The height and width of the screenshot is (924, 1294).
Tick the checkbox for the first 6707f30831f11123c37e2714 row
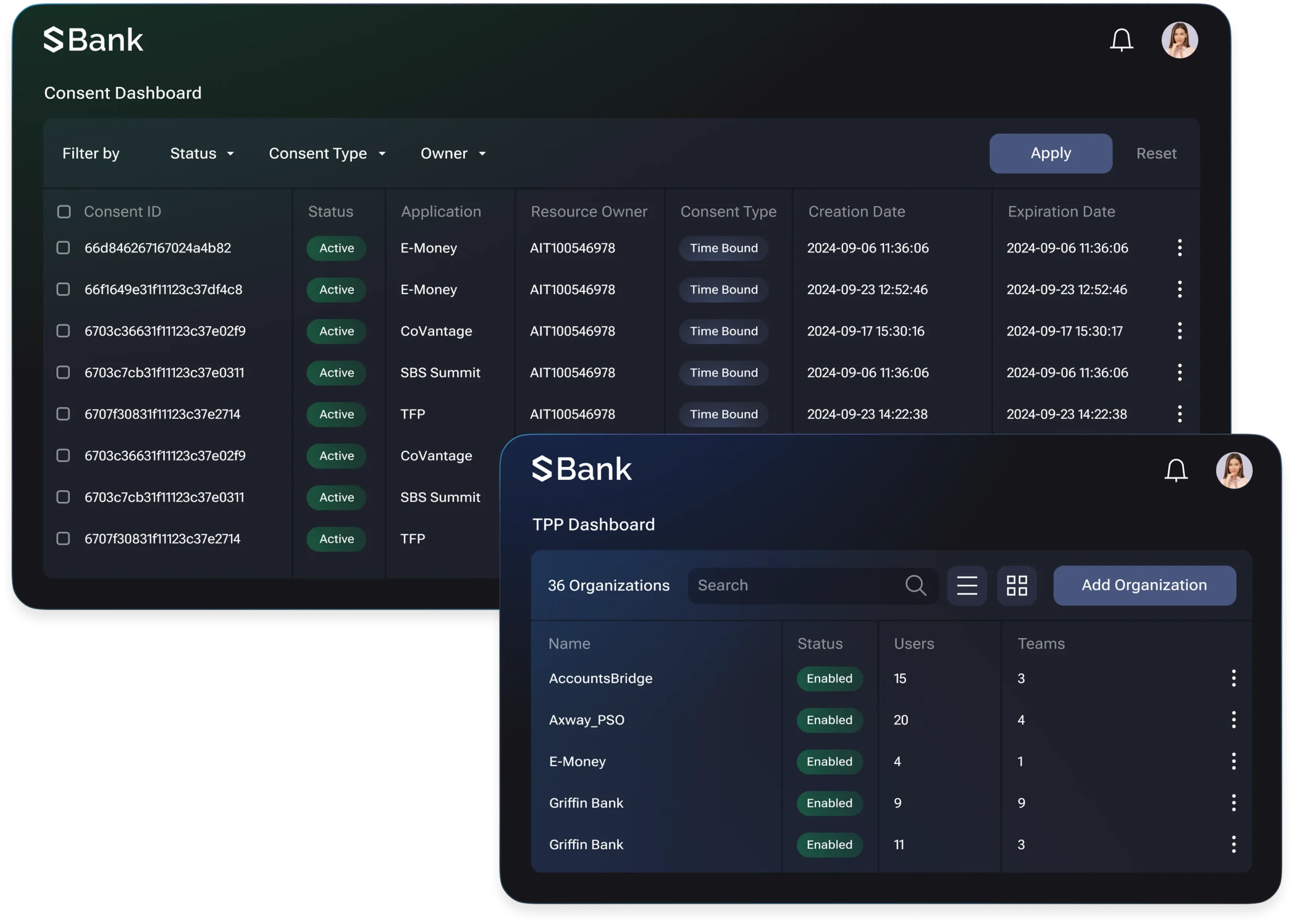63,414
